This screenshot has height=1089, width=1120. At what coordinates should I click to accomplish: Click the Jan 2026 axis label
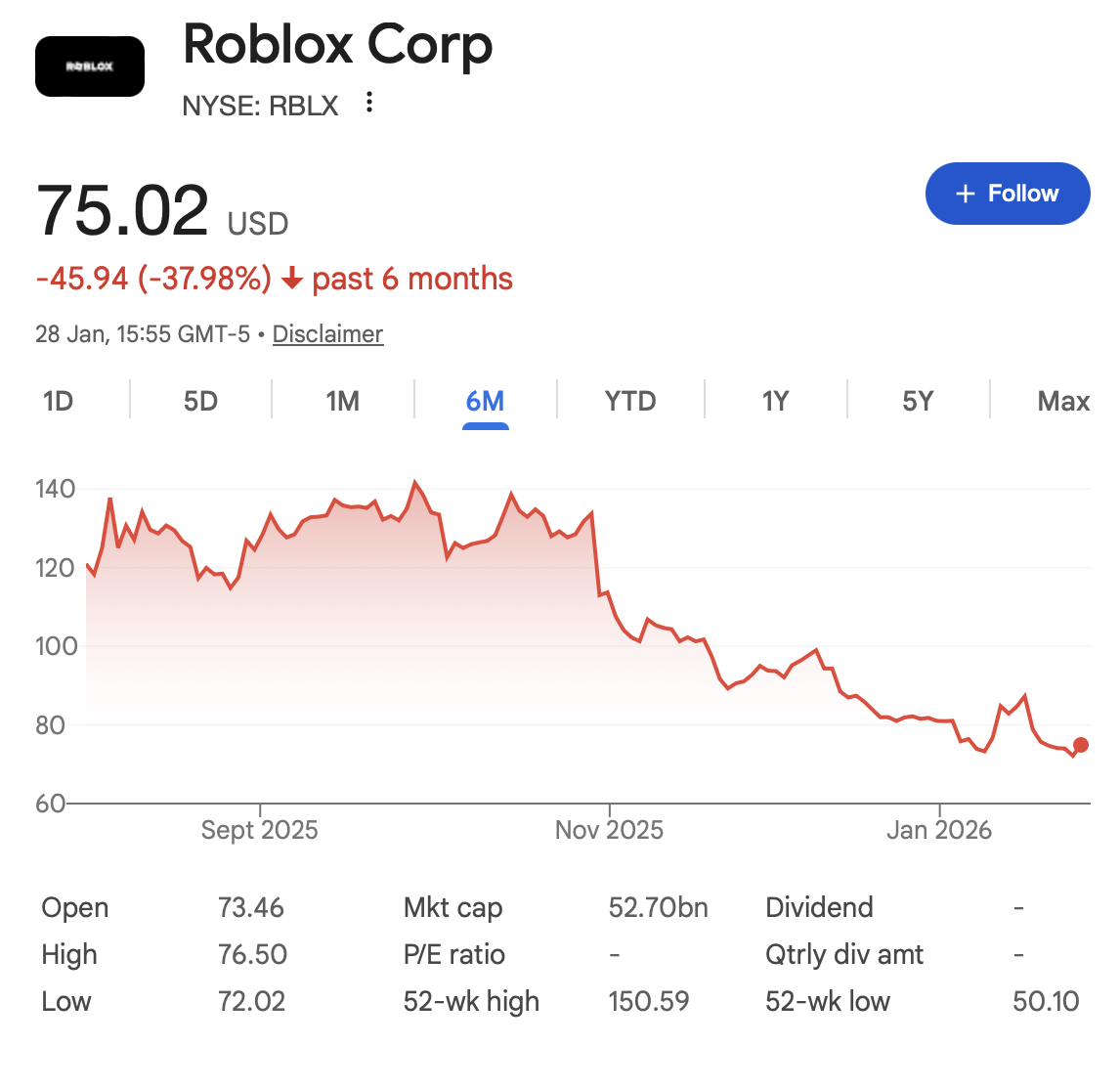coord(939,830)
